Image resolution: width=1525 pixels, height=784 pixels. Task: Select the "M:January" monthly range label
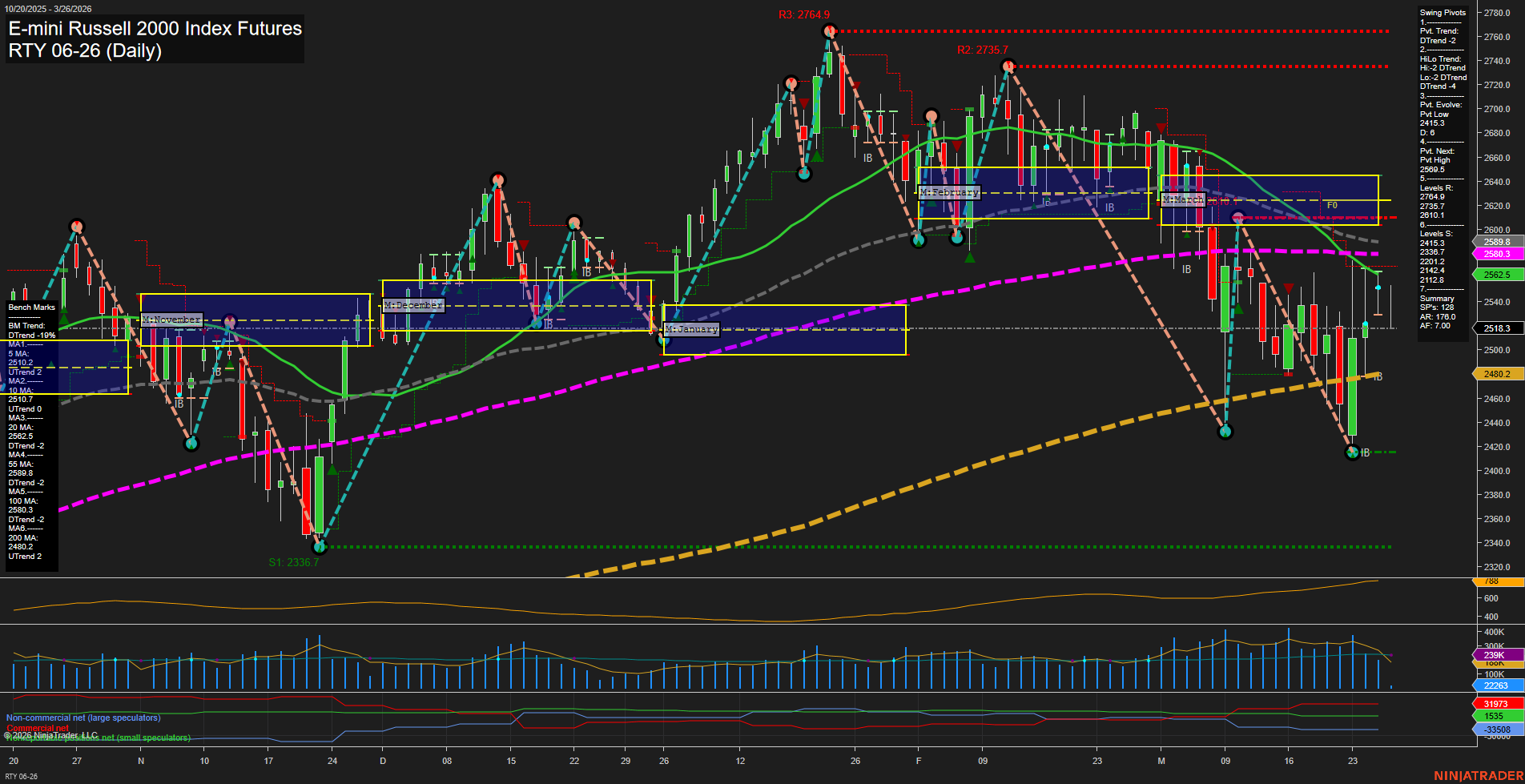[692, 329]
